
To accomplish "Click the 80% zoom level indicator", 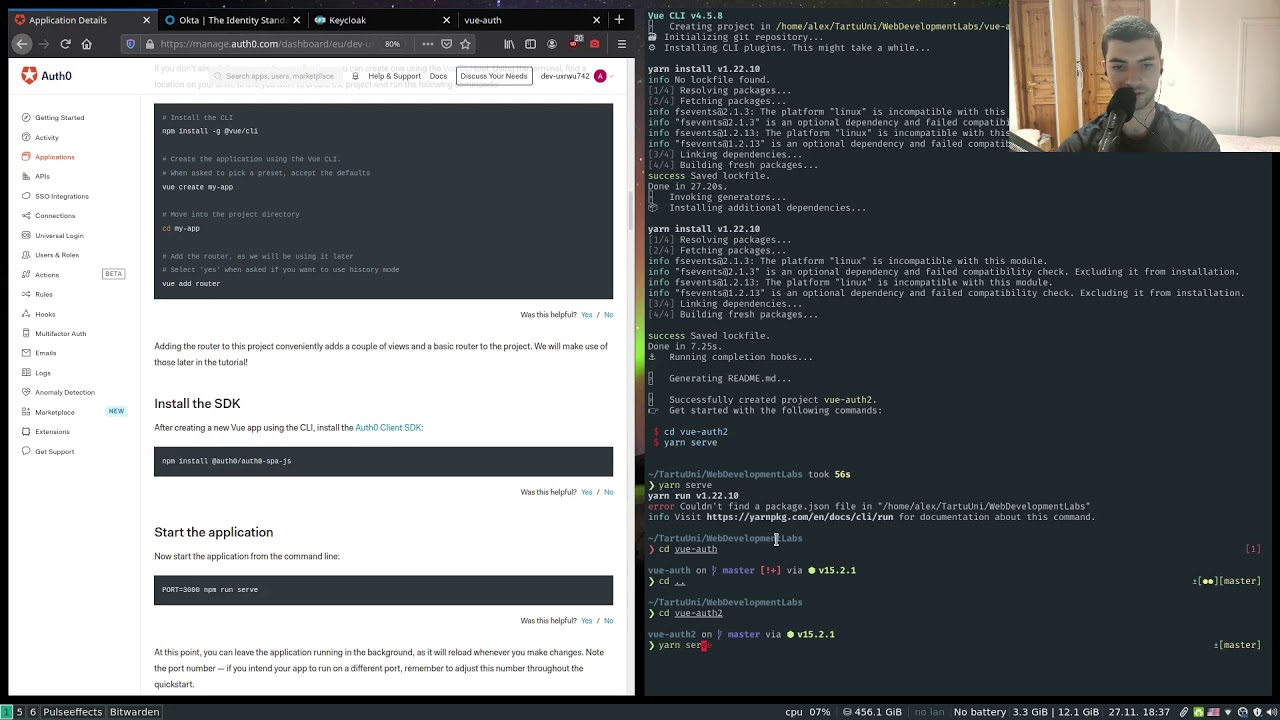I will pyautogui.click(x=392, y=44).
